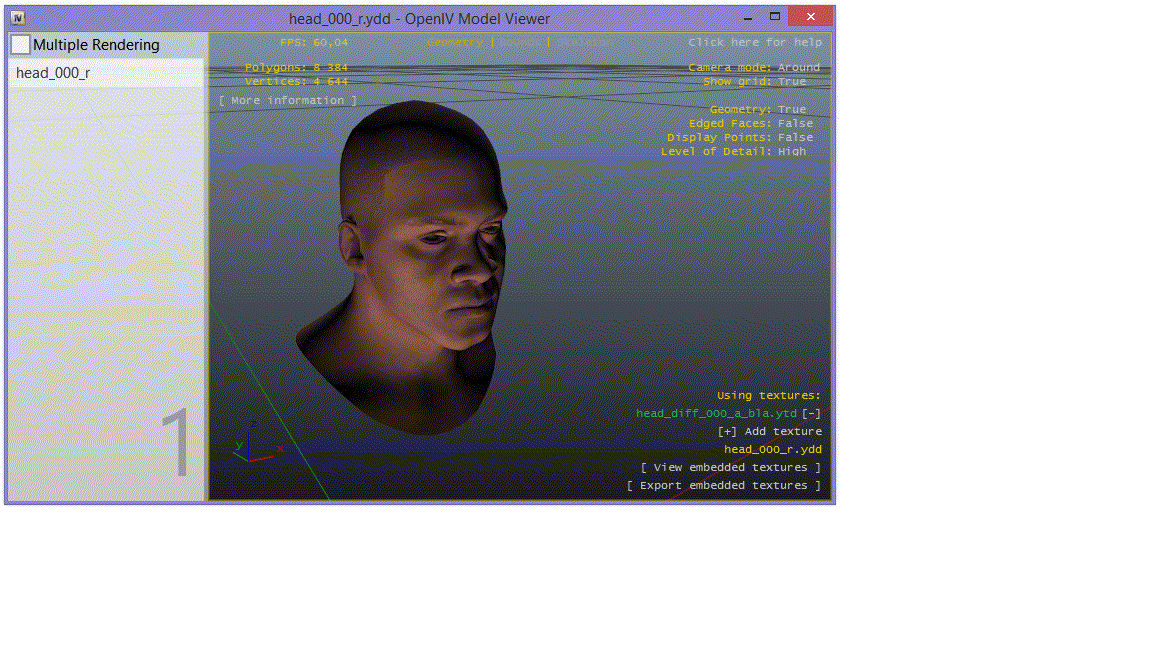Click the XYZ axis gizmo
1168x668 pixels.
(x=257, y=442)
